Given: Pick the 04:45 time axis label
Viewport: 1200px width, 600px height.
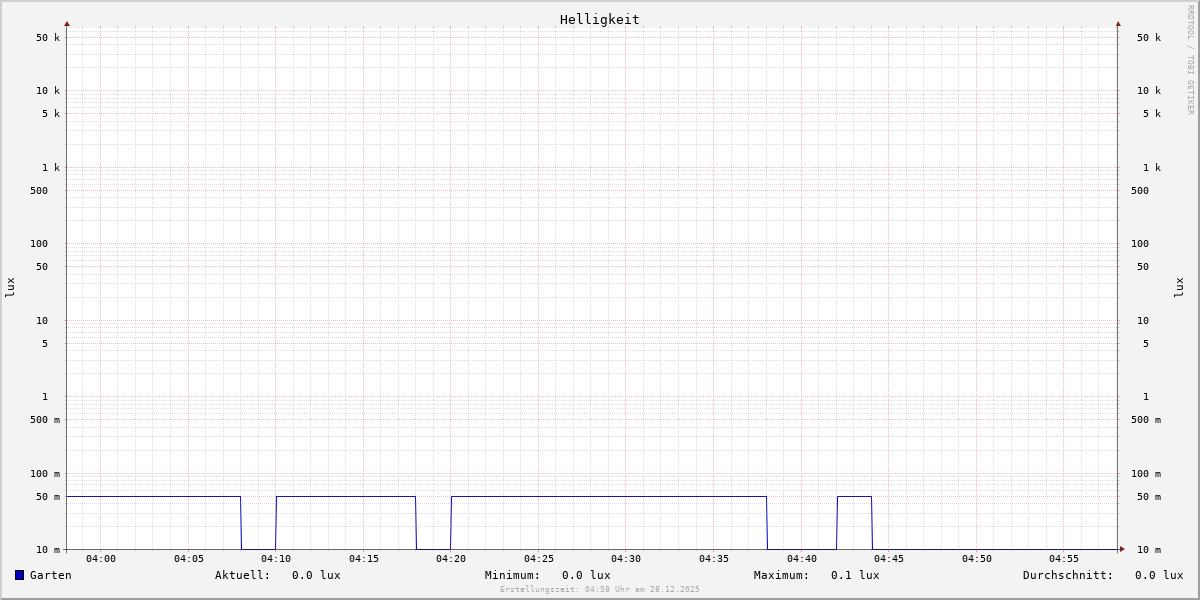Looking at the screenshot, I should (x=889, y=559).
